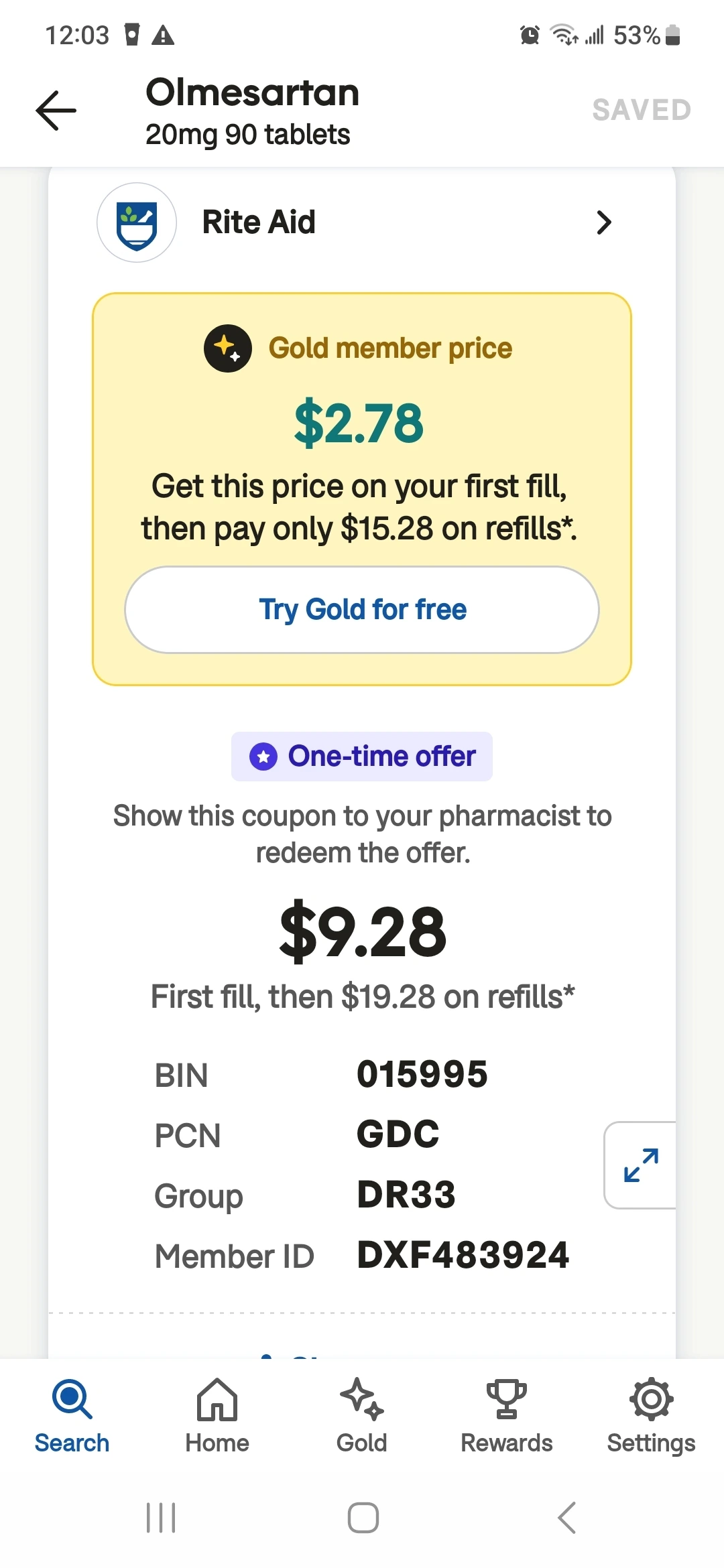Open Rite Aid details chevron
724x1568 pixels.
click(604, 222)
